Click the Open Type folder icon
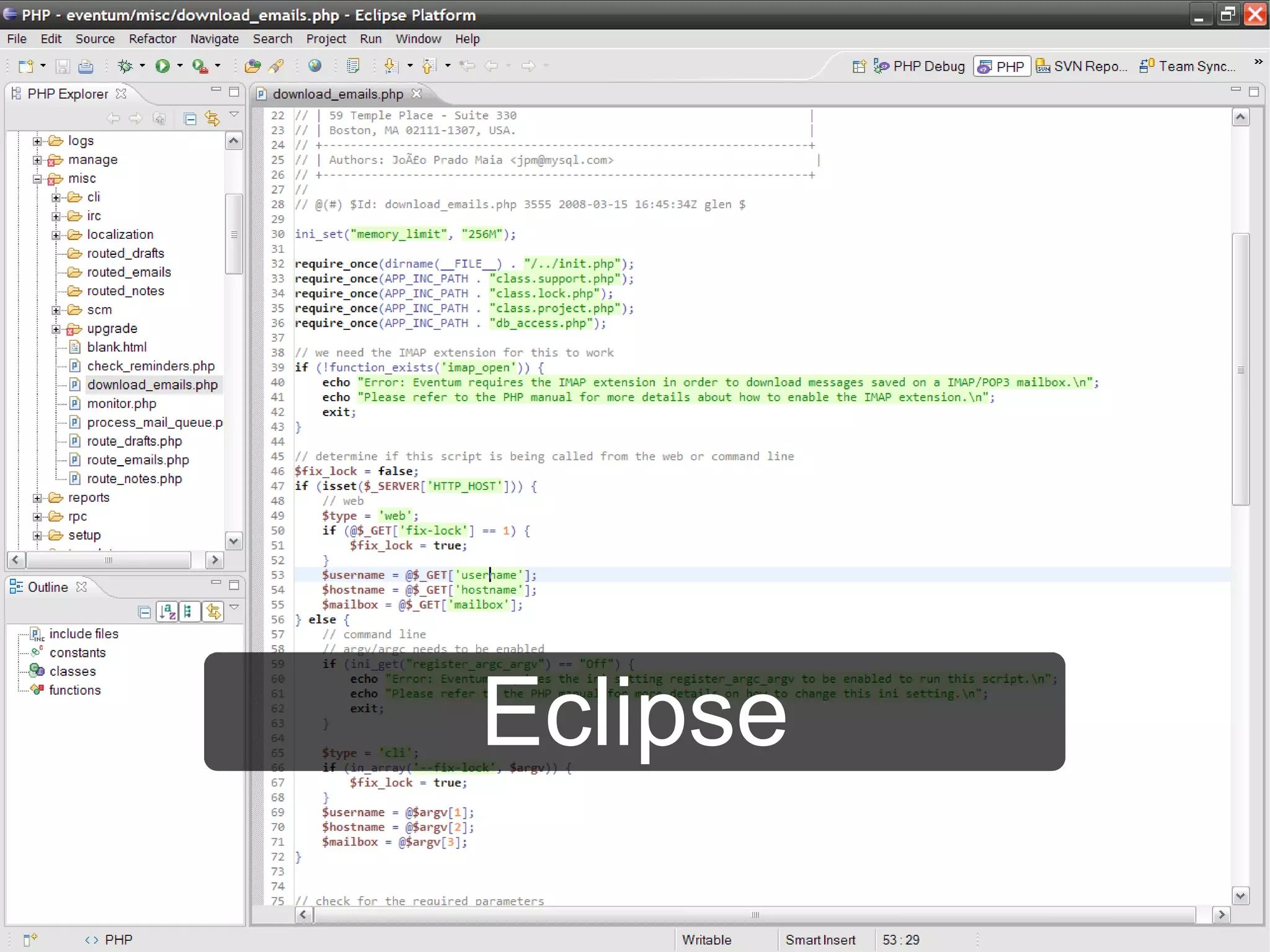The image size is (1270, 952). (x=252, y=66)
